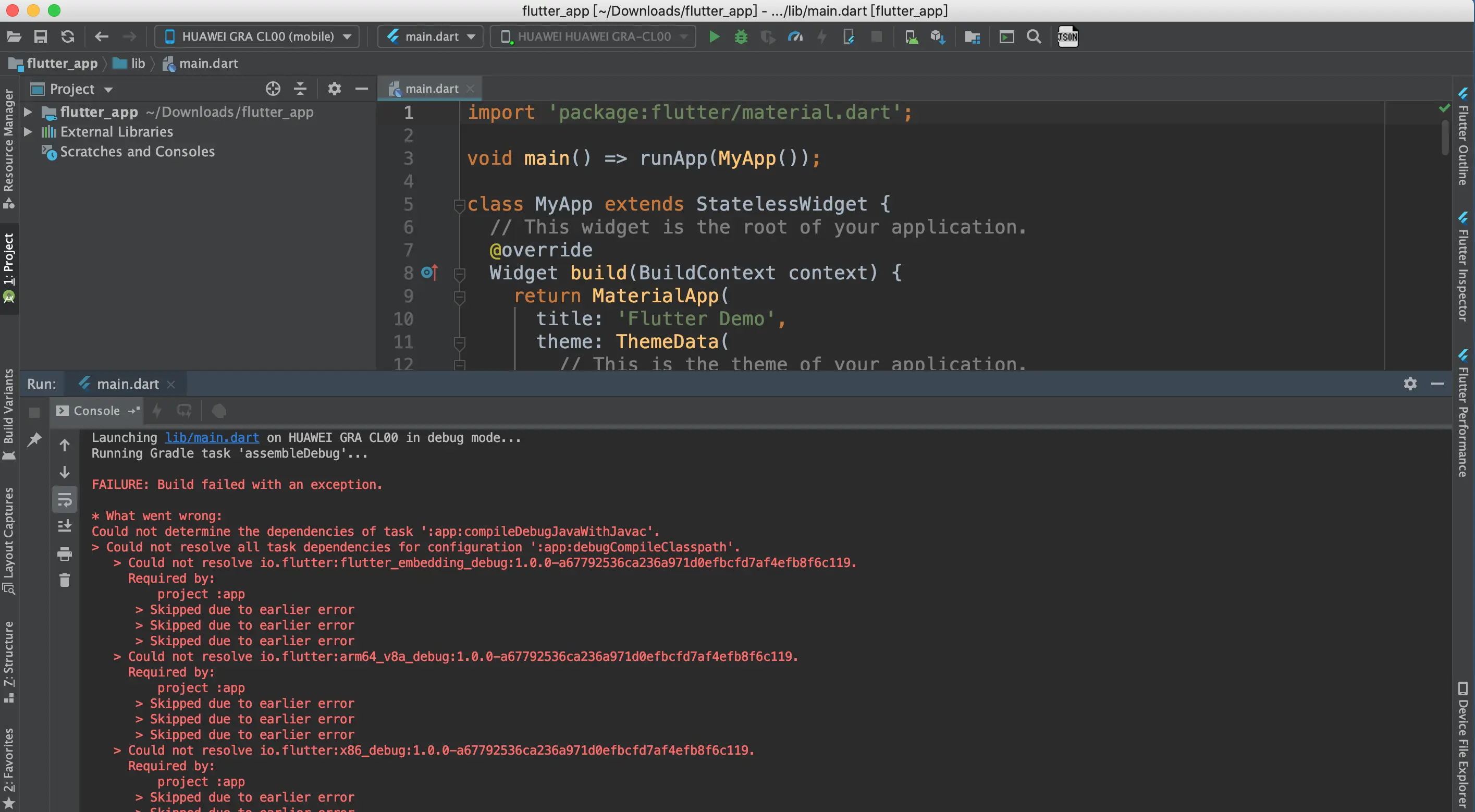Expand External Libraries tree node
Viewport: 1475px width, 812px height.
(x=28, y=132)
